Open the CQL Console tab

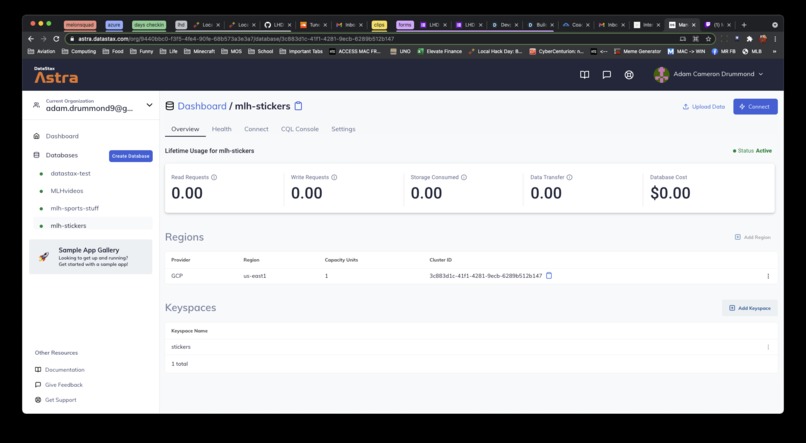pyautogui.click(x=300, y=129)
